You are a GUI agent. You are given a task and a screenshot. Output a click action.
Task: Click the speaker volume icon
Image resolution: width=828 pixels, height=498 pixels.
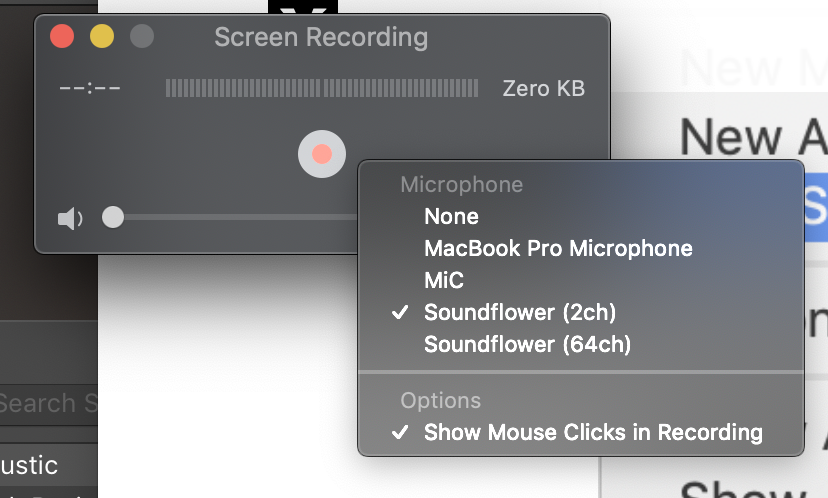(70, 218)
